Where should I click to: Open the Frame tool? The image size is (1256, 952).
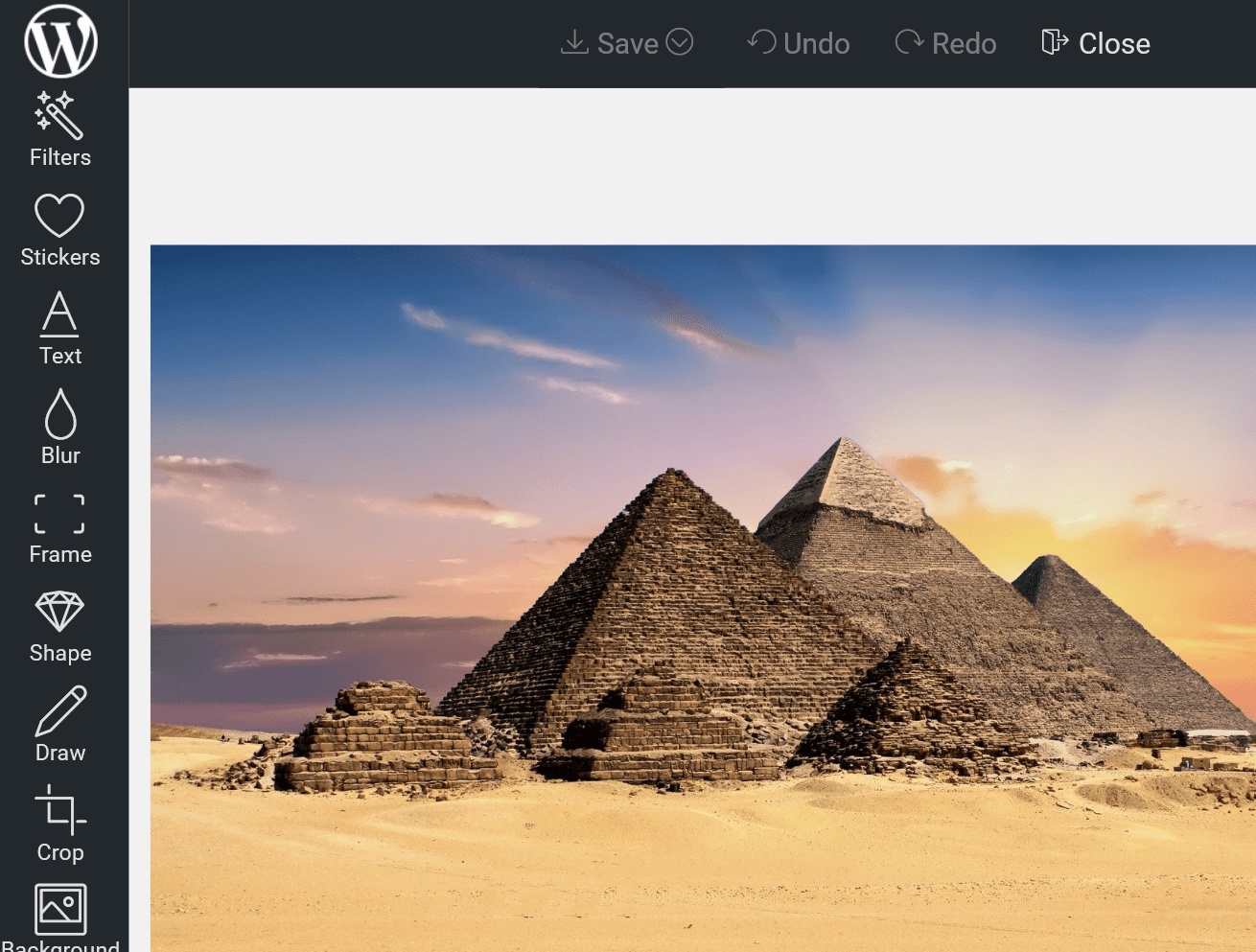tap(59, 528)
